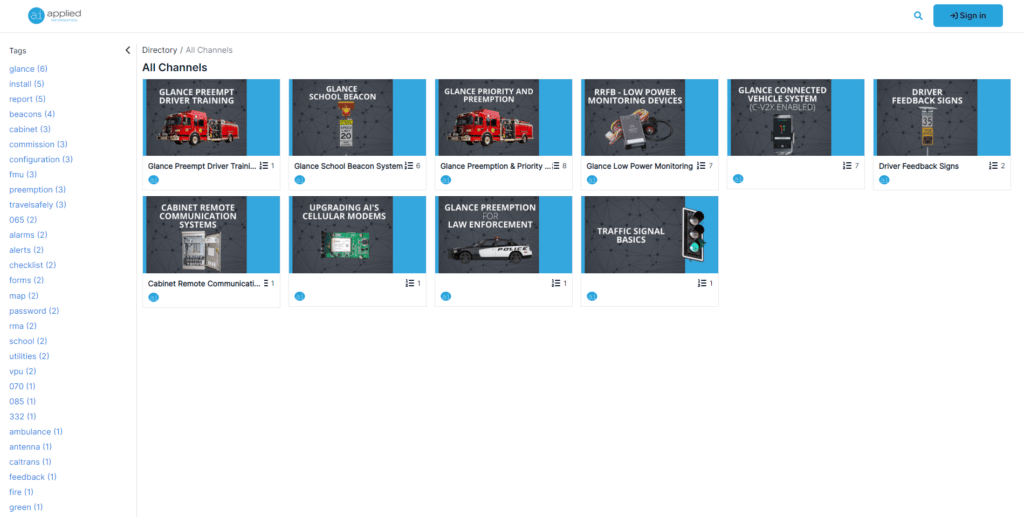Click playlist count icon on School Beacon card
Screen dimensions: 1024x517
409,166
